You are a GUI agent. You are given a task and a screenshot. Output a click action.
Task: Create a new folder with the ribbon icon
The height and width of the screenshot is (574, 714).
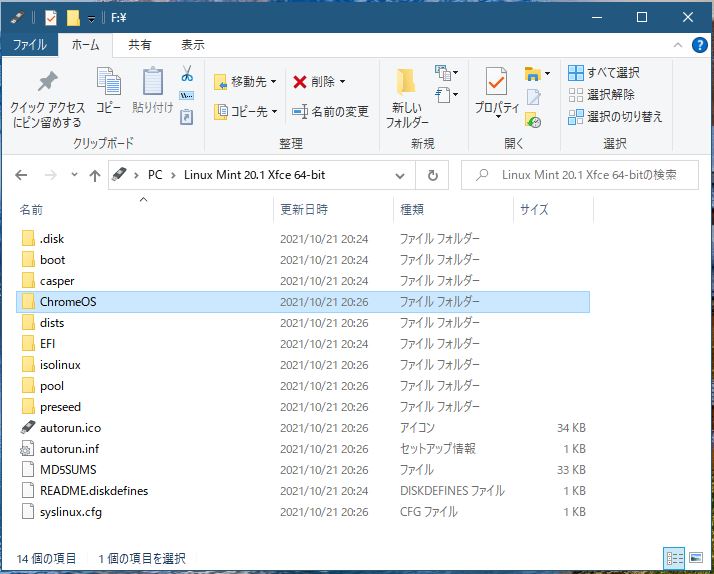[x=406, y=84]
